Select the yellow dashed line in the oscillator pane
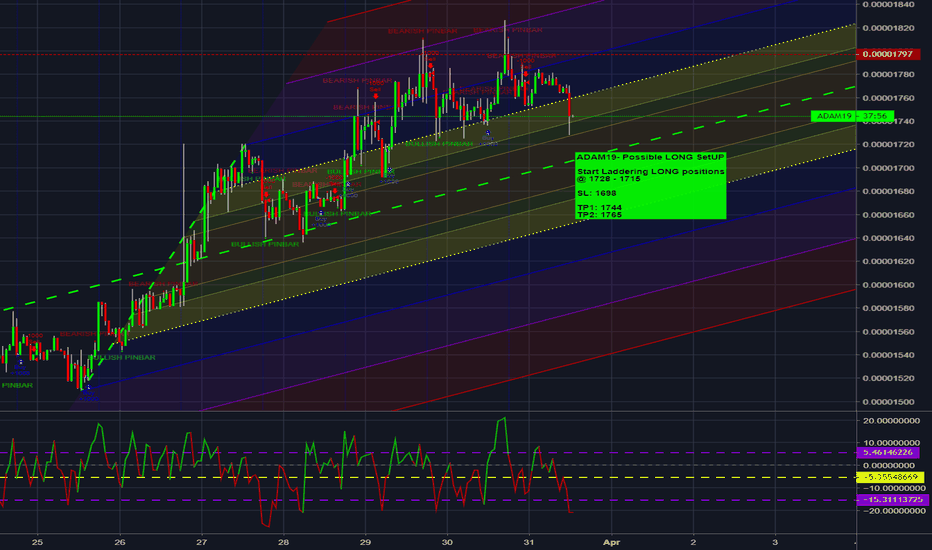This screenshot has height=550, width=932. [x=428, y=477]
